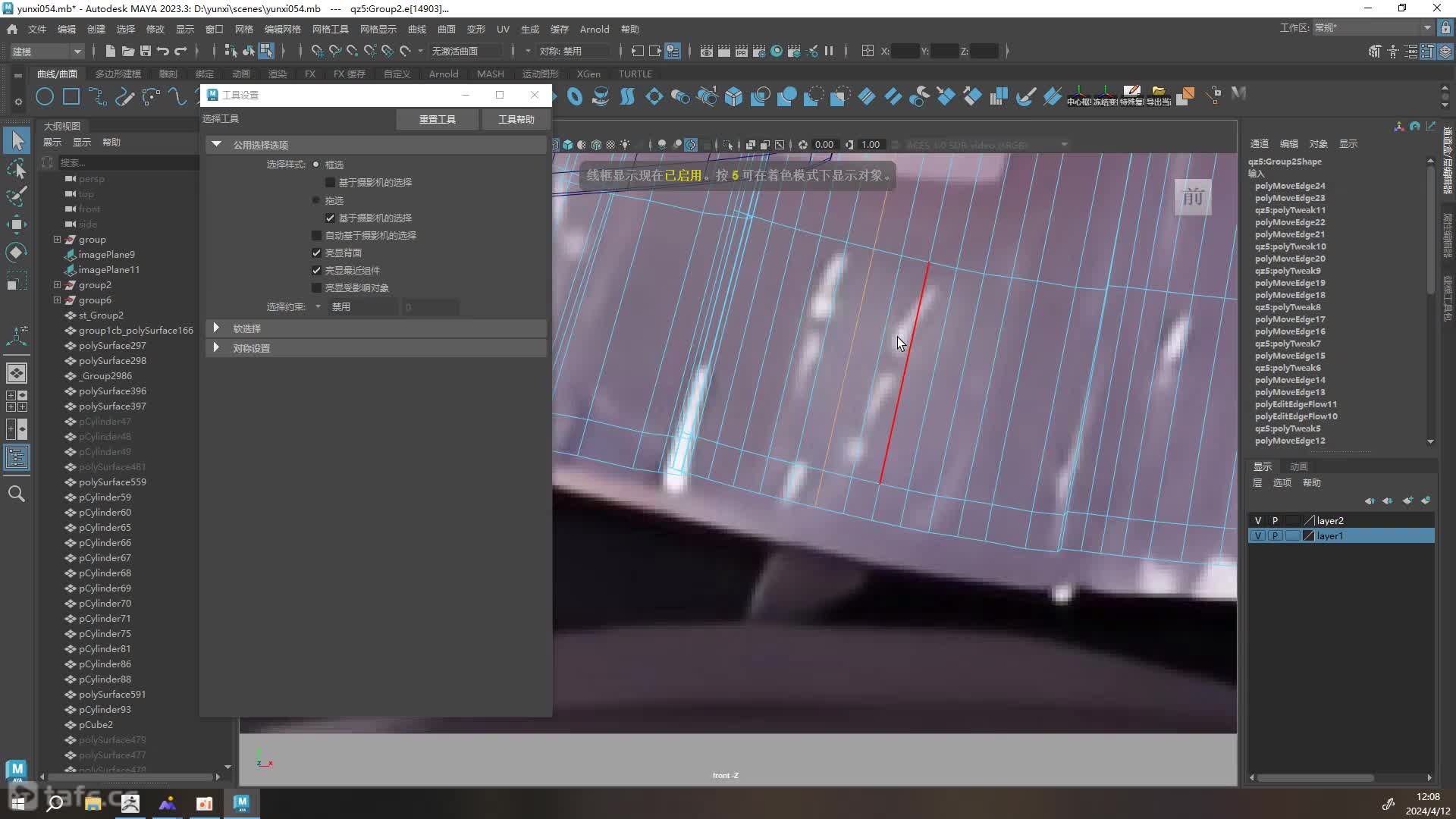Expand the group2 node in outliner
Viewport: 1456px width, 819px height.
(57, 284)
